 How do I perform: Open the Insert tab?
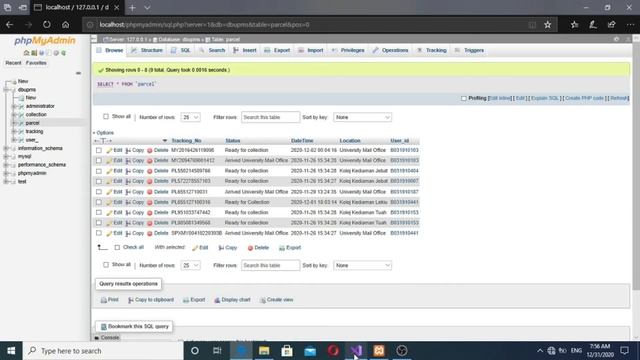tap(245, 50)
